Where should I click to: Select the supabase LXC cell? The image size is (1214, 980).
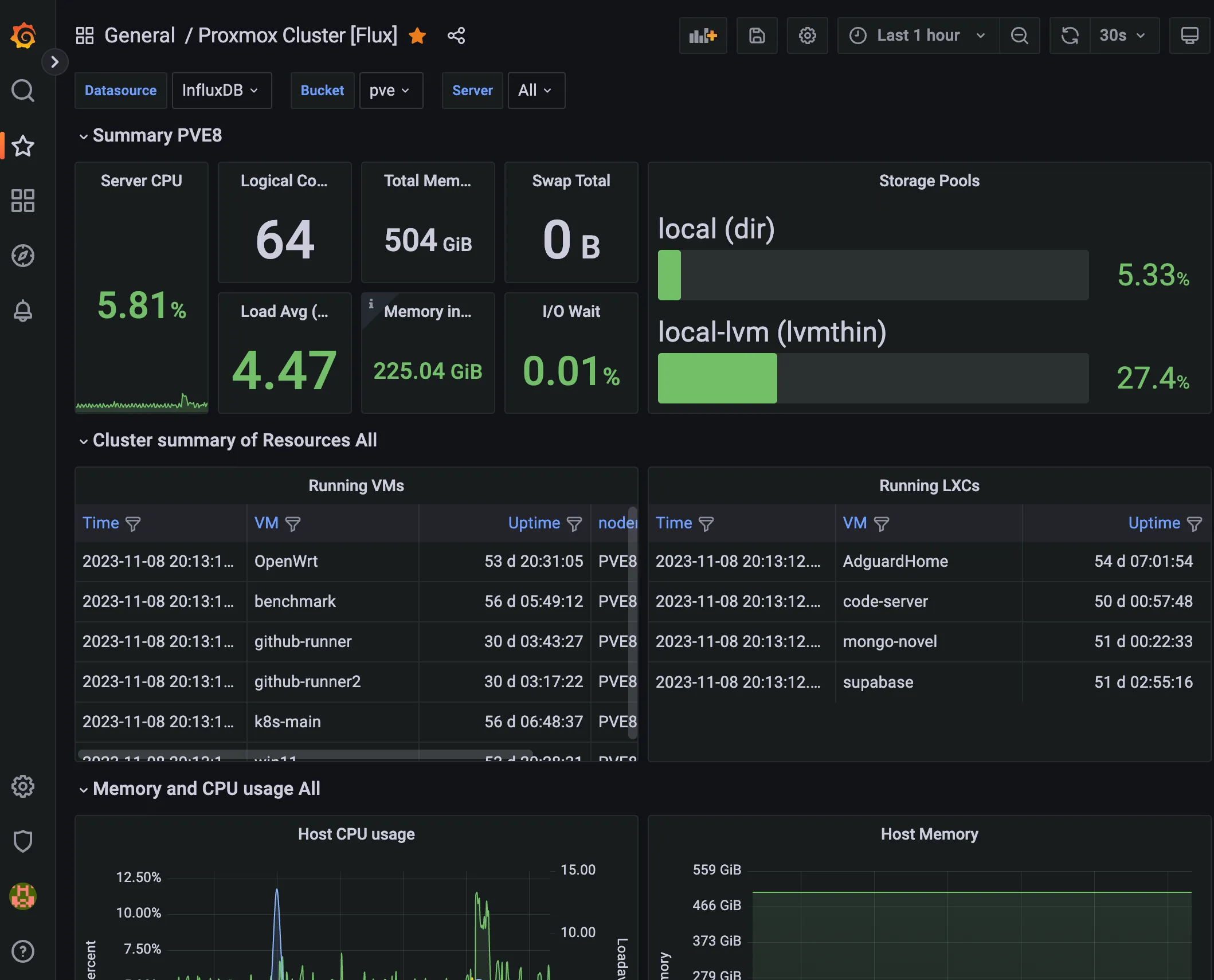[x=929, y=682]
